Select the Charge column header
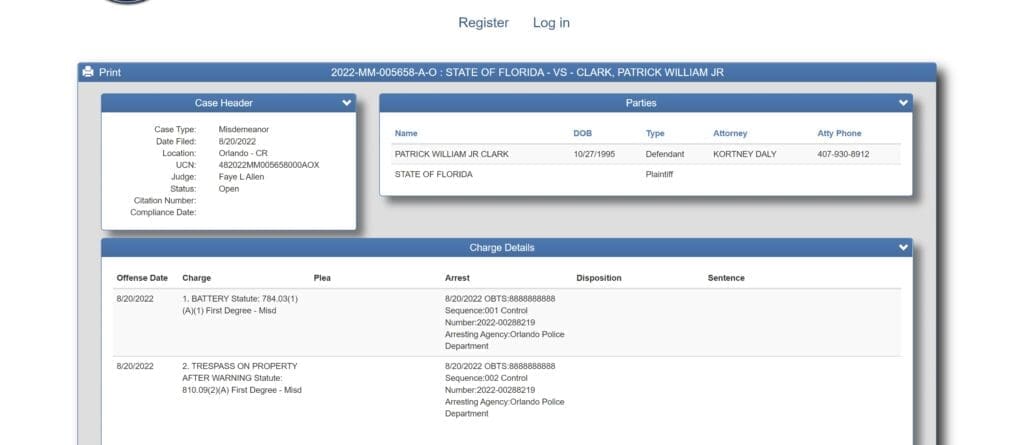Image resolution: width=1024 pixels, height=445 pixels. point(196,278)
